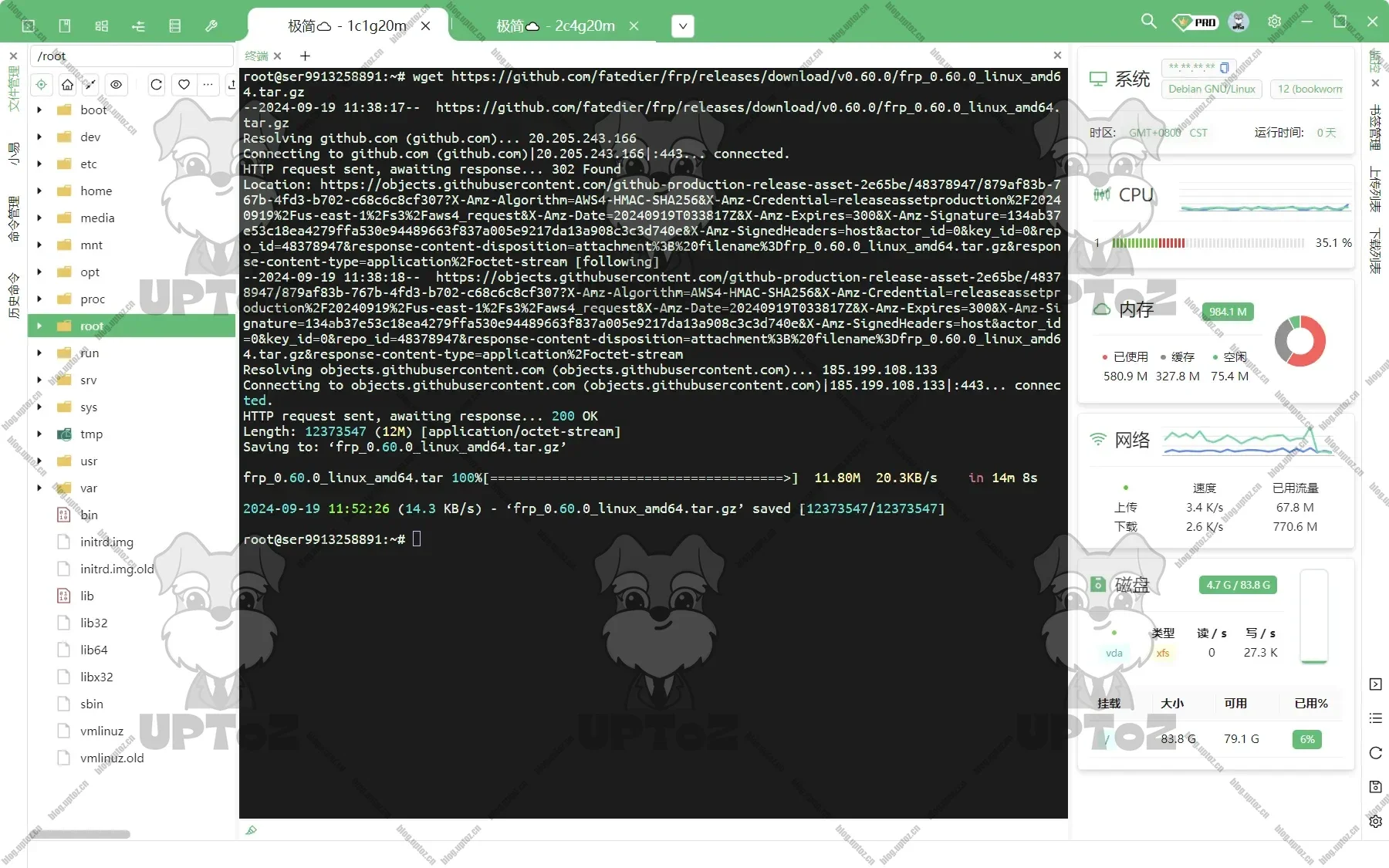Click the list icon on right sidebar

click(x=1376, y=718)
